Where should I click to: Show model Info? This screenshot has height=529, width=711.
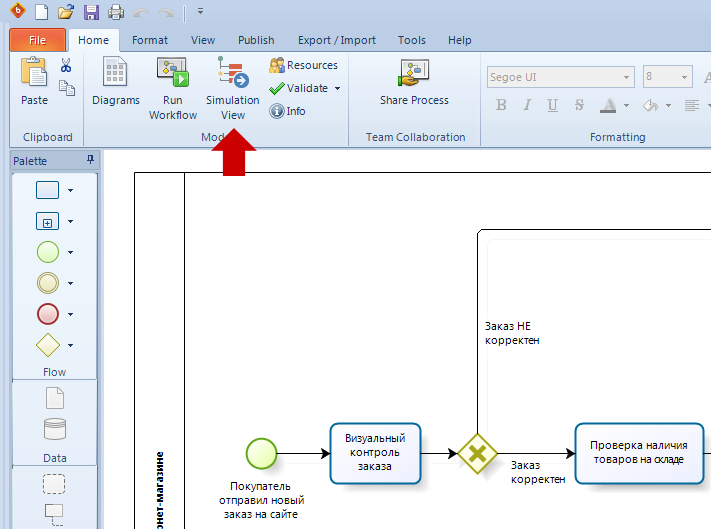[x=287, y=111]
